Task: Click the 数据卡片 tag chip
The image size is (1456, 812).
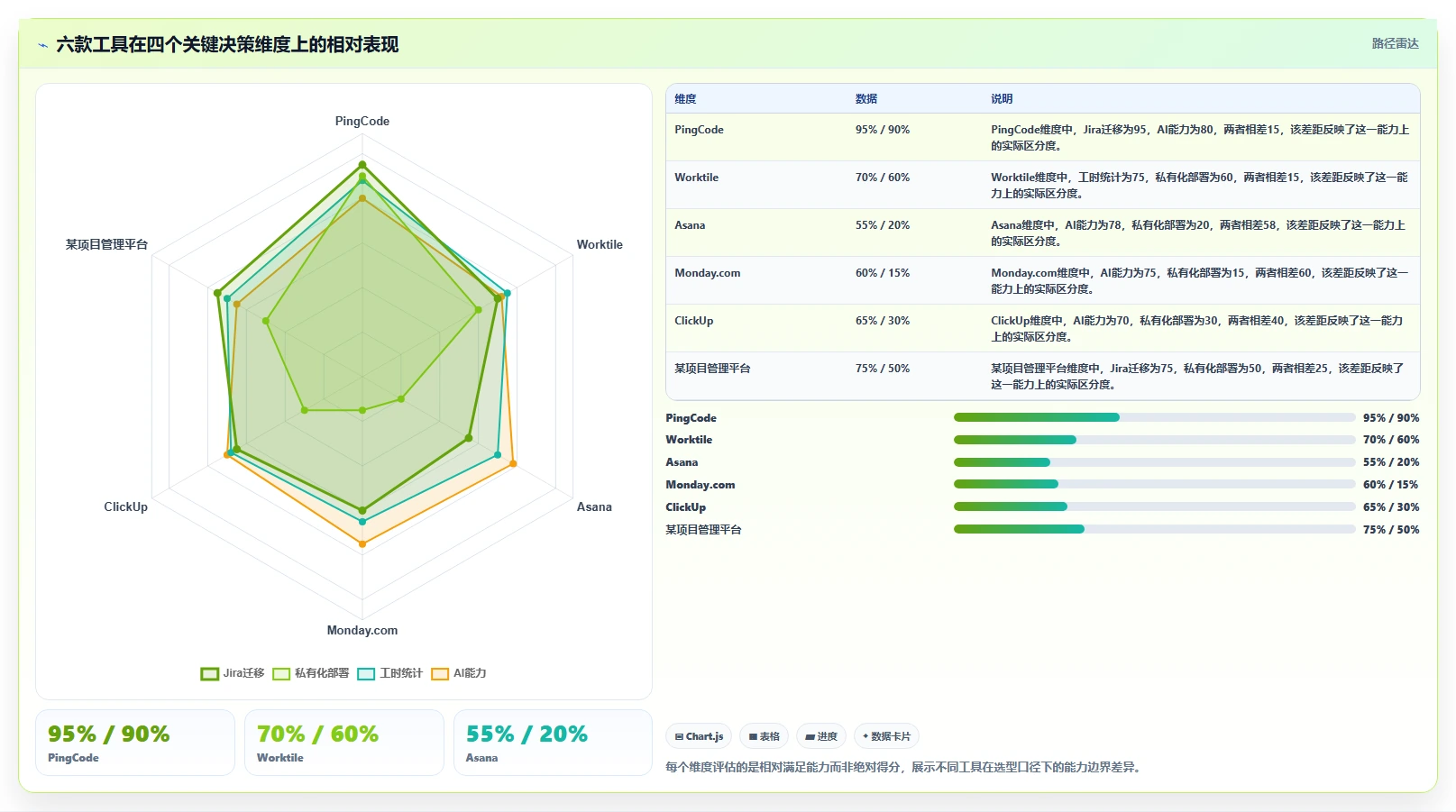Action: [x=886, y=736]
